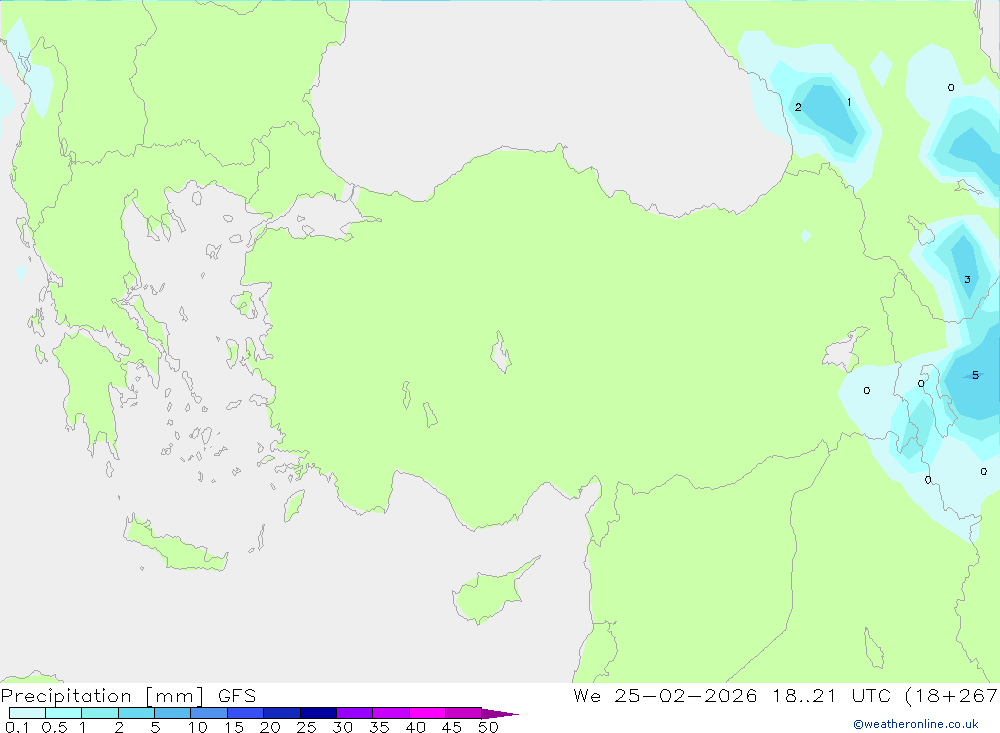Image resolution: width=1000 pixels, height=733 pixels.
Task: Select the 35–40 mm violet legend box
Action: click(391, 713)
